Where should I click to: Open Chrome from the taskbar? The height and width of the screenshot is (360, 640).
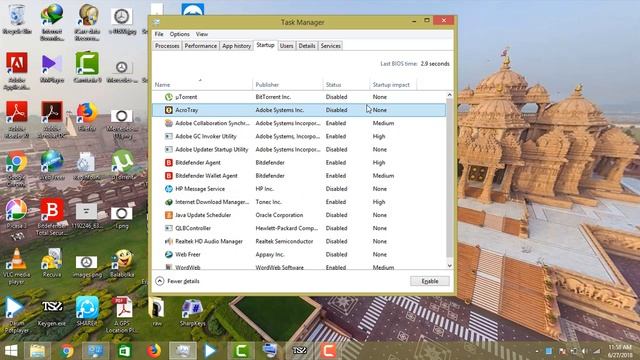pyautogui.click(x=67, y=351)
